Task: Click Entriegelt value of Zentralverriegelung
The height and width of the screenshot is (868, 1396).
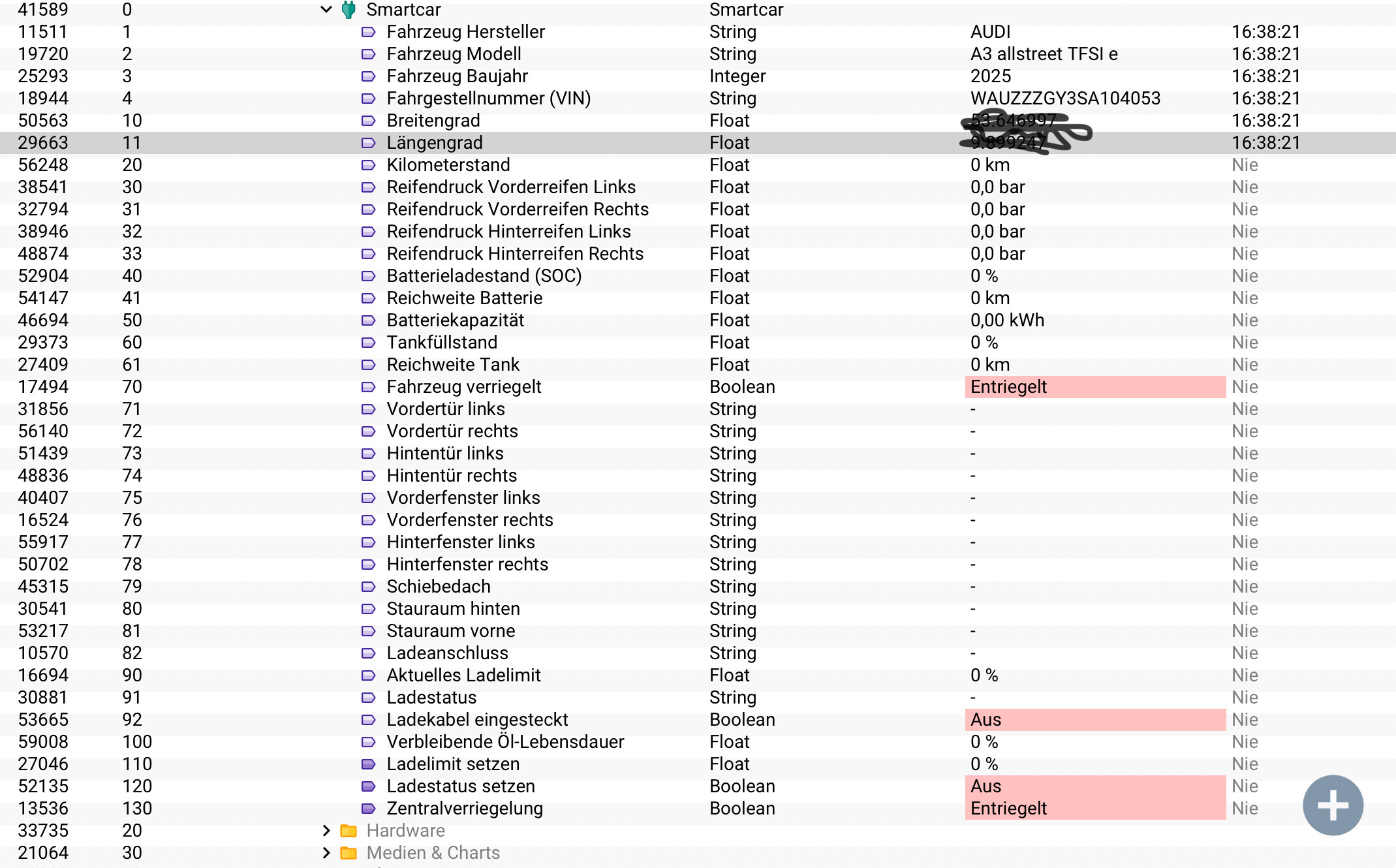Action: [1095, 809]
